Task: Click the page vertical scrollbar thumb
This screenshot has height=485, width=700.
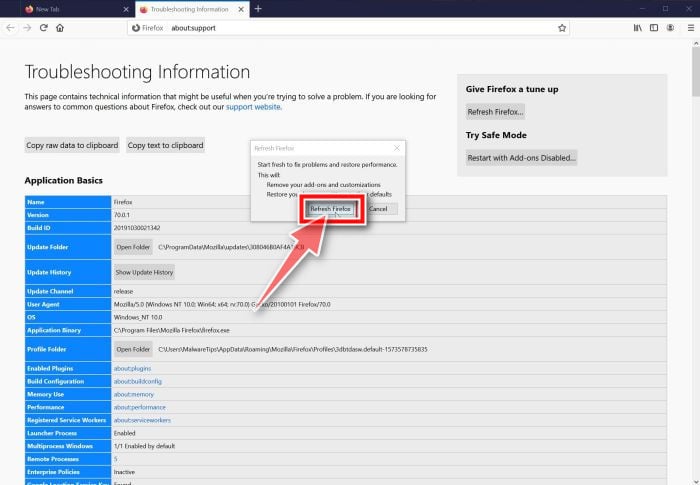Action: pos(696,71)
